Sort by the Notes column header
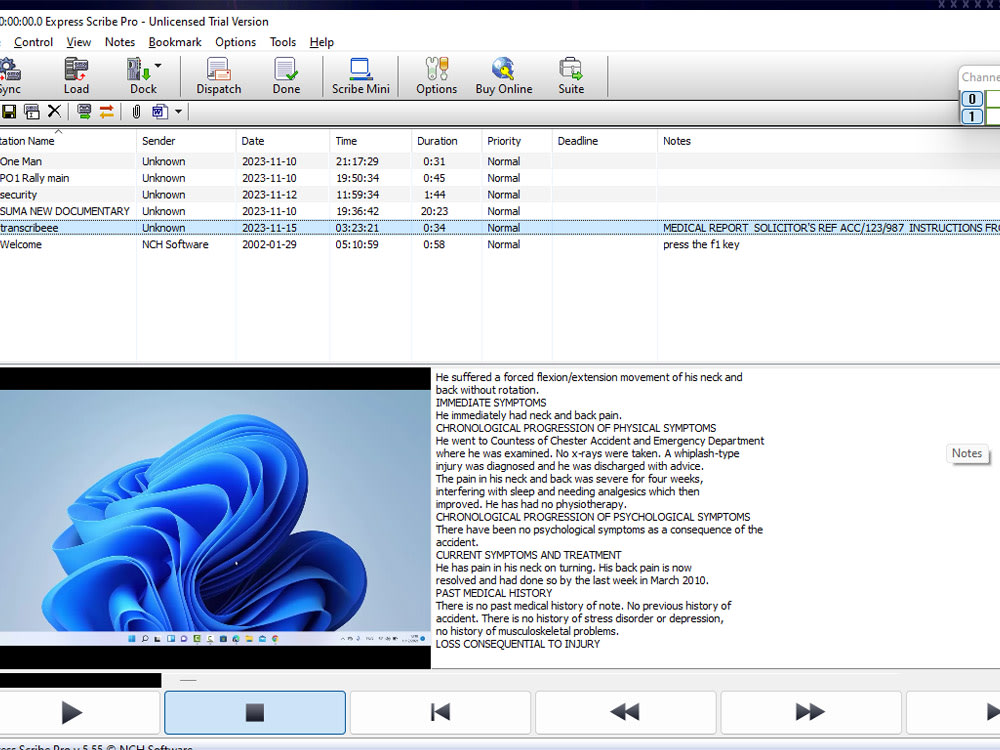This screenshot has height=750, width=1000. point(828,141)
